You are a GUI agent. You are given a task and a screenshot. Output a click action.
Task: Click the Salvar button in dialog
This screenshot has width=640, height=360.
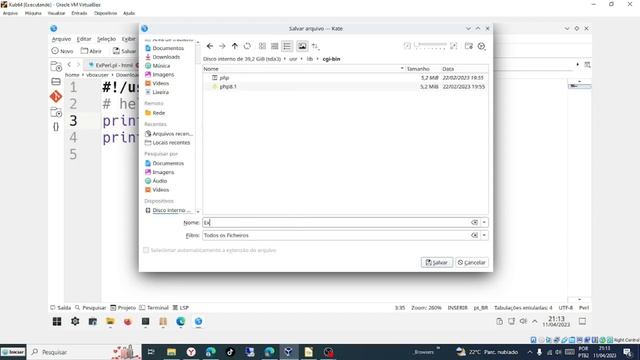pos(437,262)
